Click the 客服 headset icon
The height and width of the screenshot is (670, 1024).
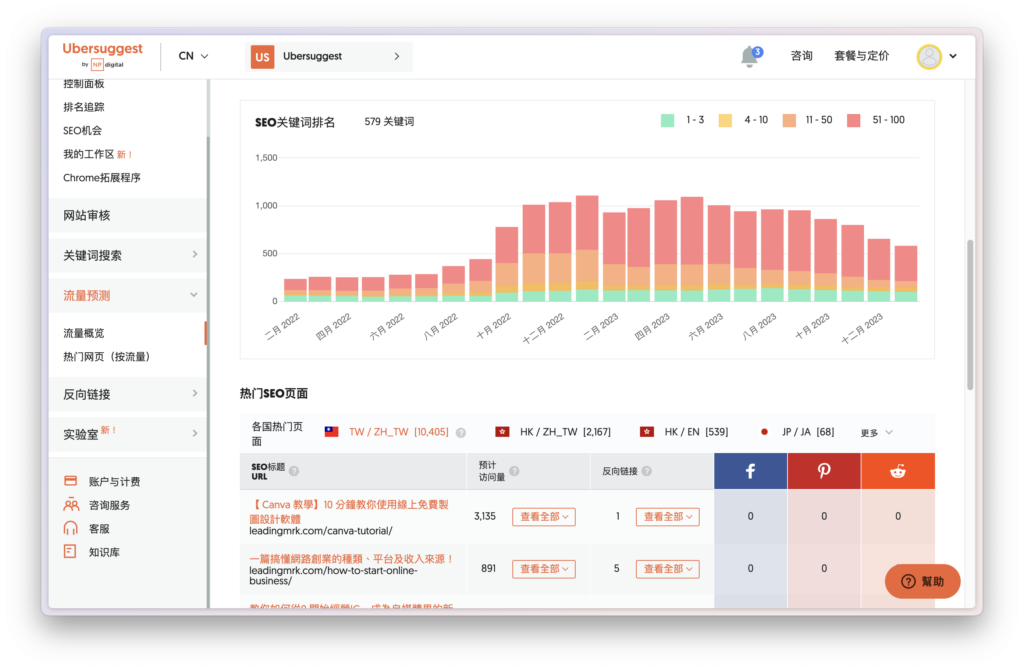click(x=71, y=528)
